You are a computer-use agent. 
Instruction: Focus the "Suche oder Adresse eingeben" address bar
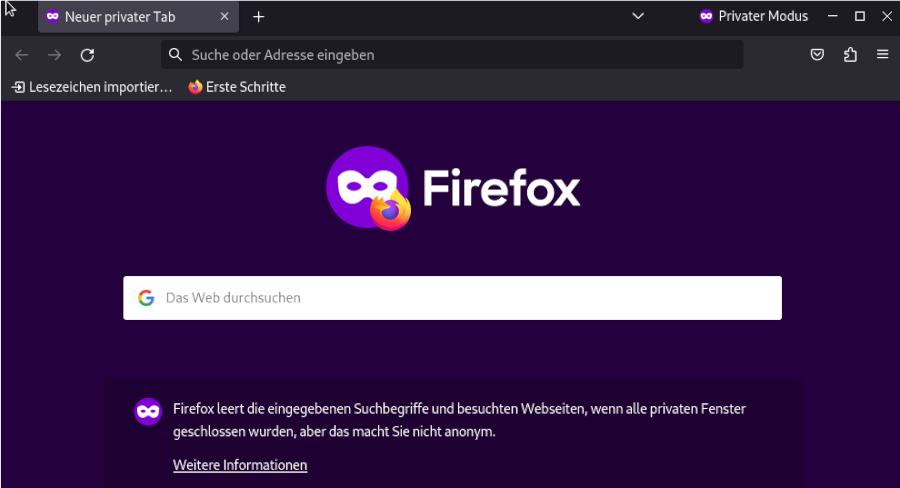450,55
